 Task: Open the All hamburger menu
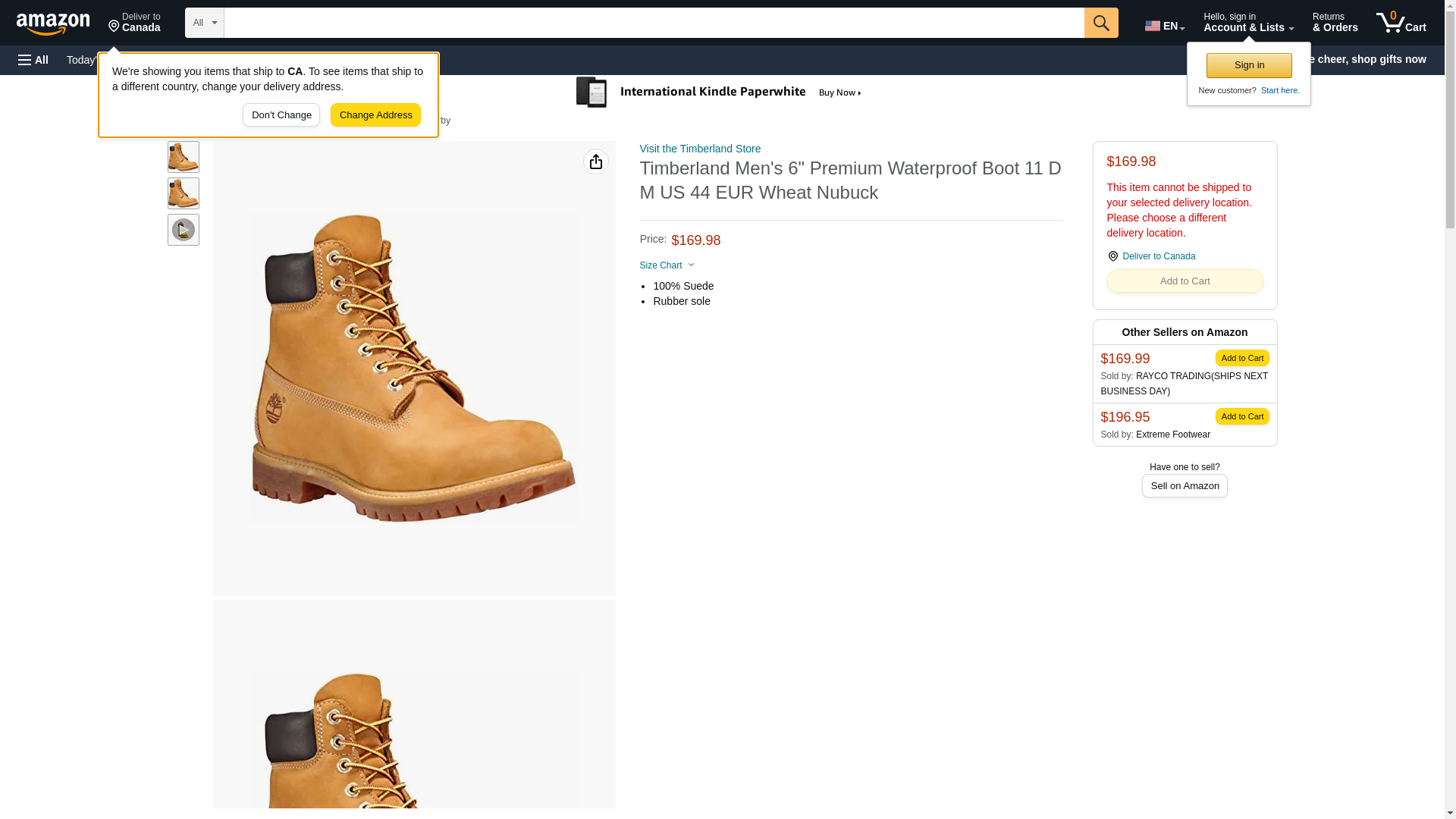point(33,60)
